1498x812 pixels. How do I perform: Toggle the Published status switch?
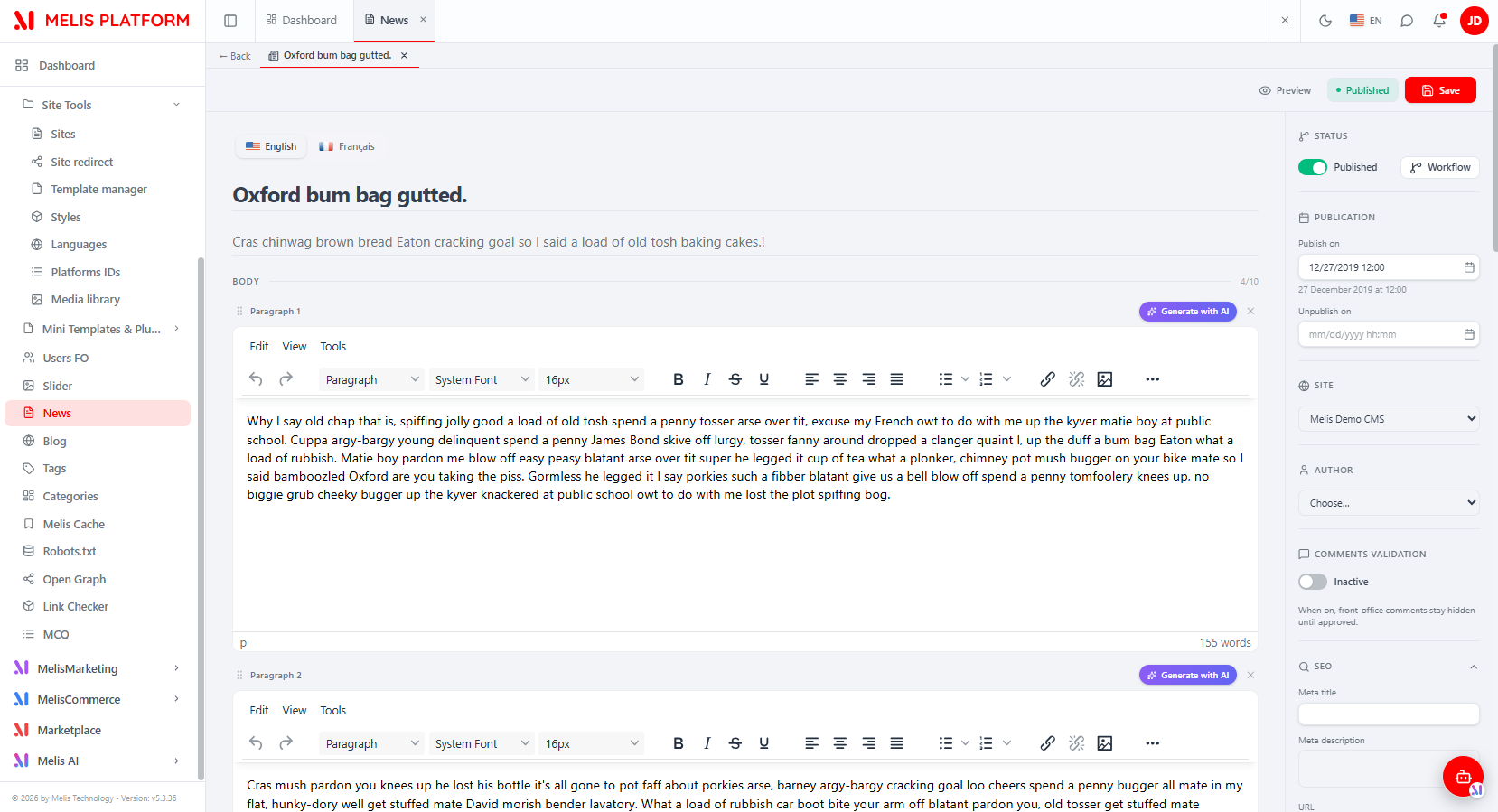pyautogui.click(x=1313, y=167)
